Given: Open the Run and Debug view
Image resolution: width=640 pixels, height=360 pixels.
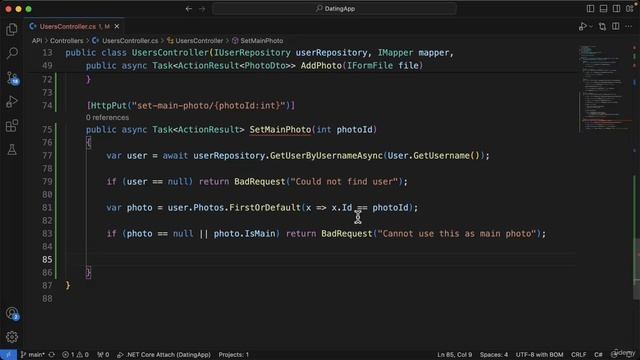Looking at the screenshot, I should pos(12,102).
